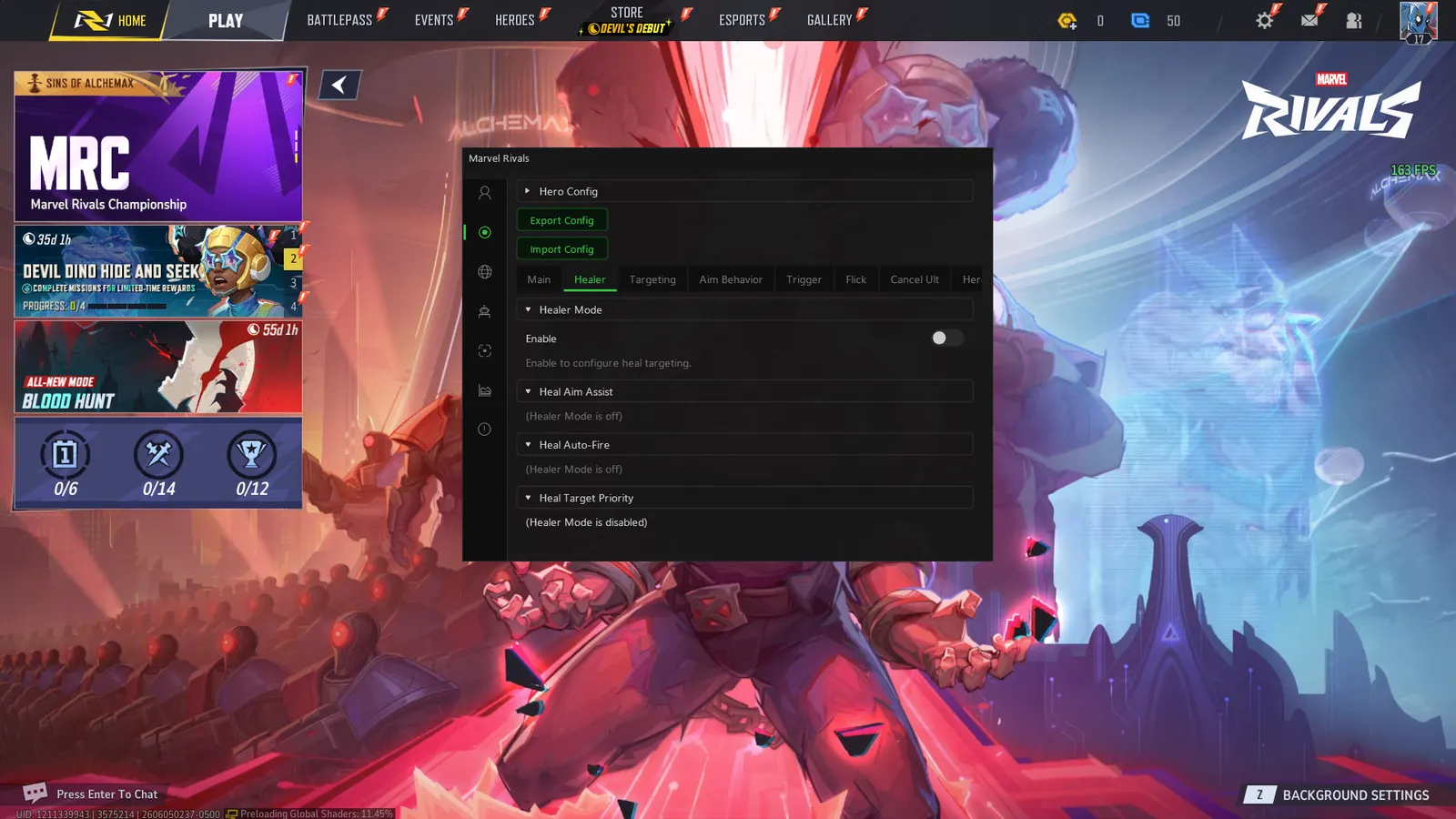Click the units amount 50
The height and width of the screenshot is (819, 1456).
coord(1173,21)
